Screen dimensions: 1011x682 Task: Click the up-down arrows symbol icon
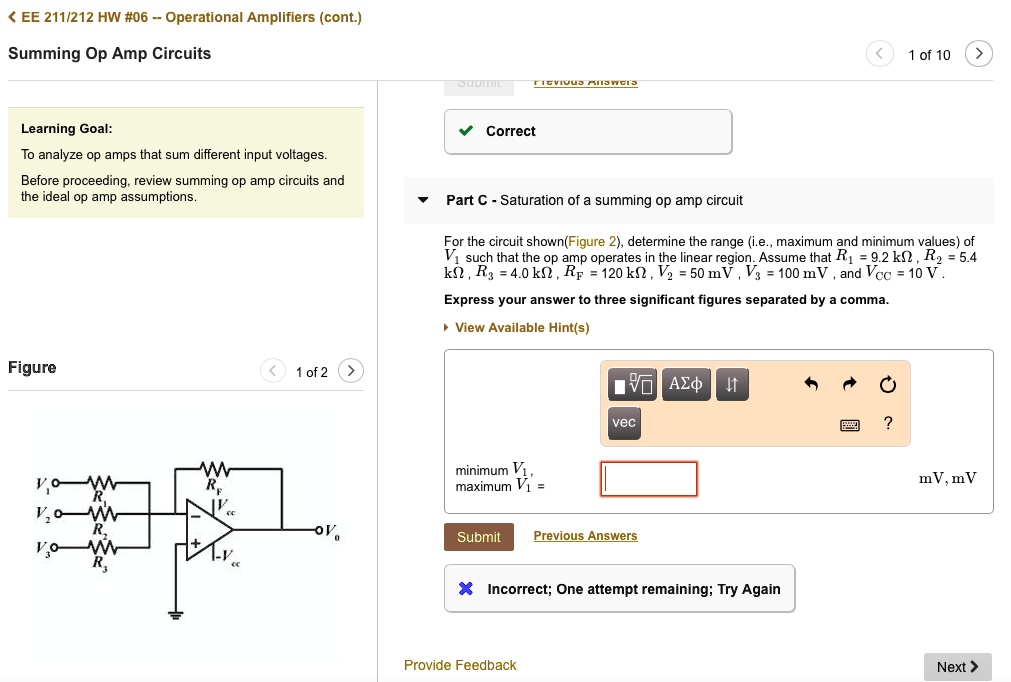[x=732, y=384]
